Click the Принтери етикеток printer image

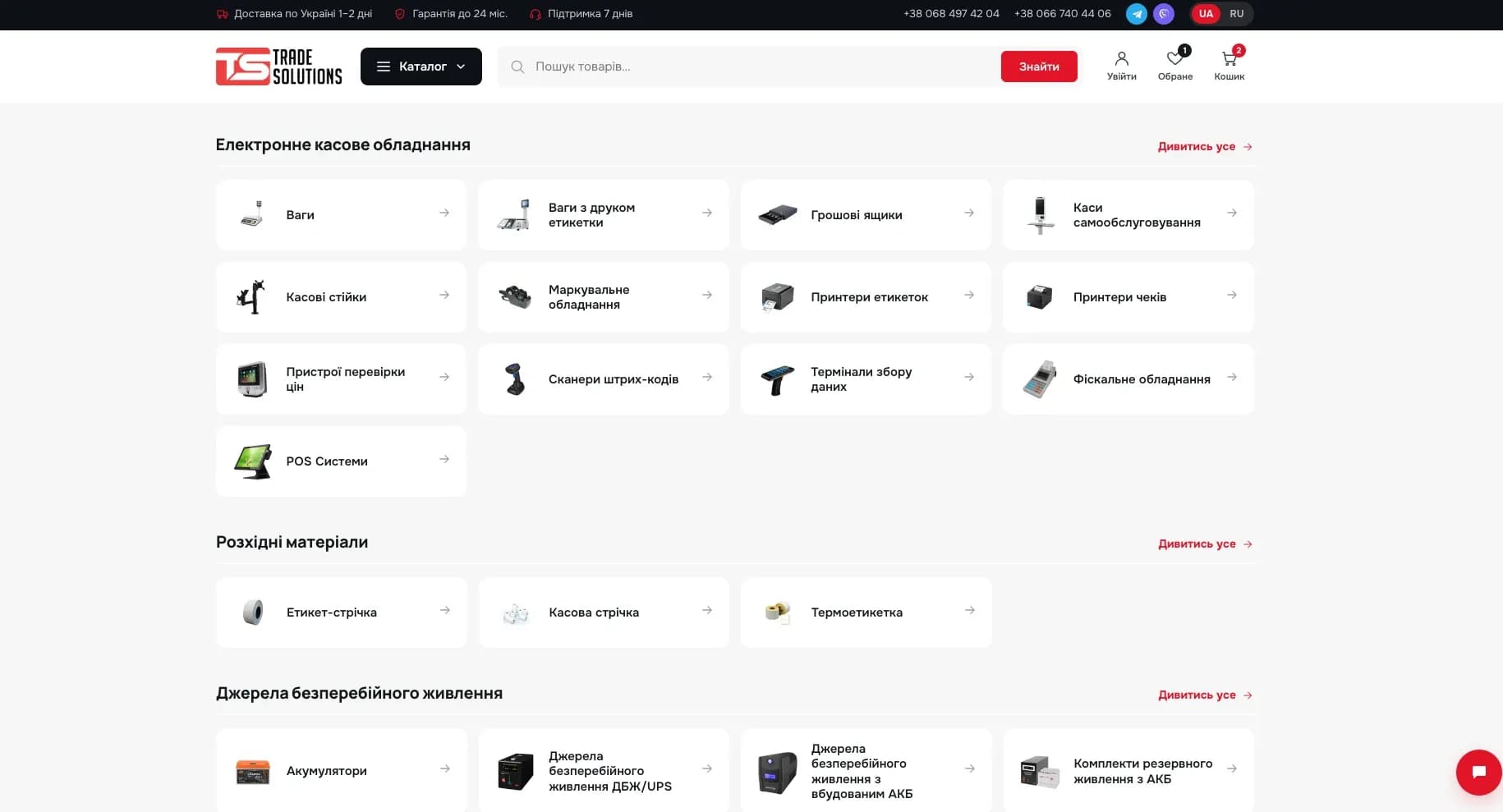777,296
